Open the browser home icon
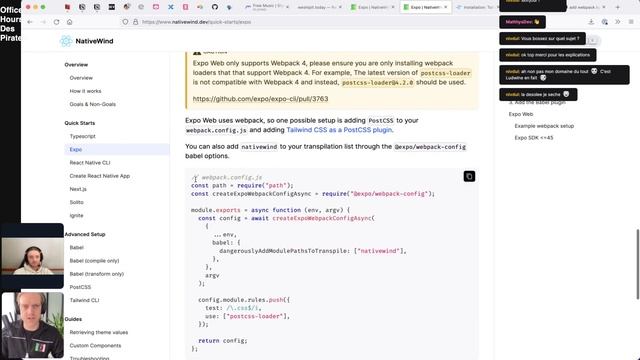This screenshot has width=640, height=360. [69, 22]
